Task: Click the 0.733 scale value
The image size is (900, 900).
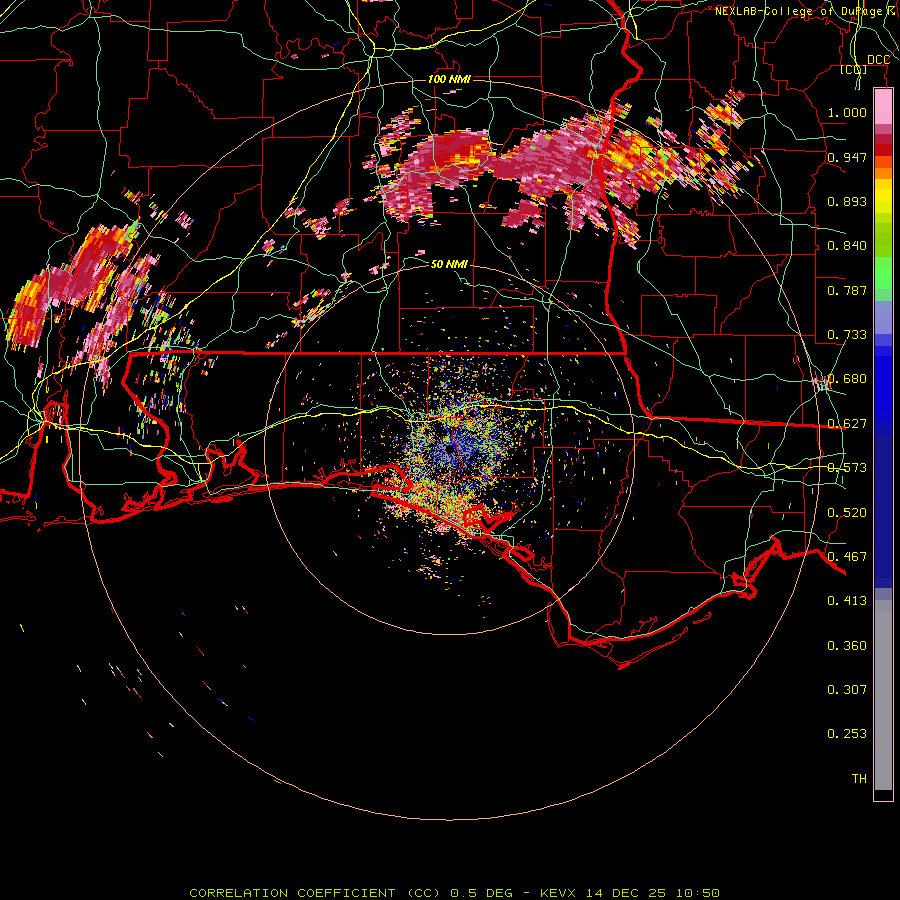Action: 847,335
